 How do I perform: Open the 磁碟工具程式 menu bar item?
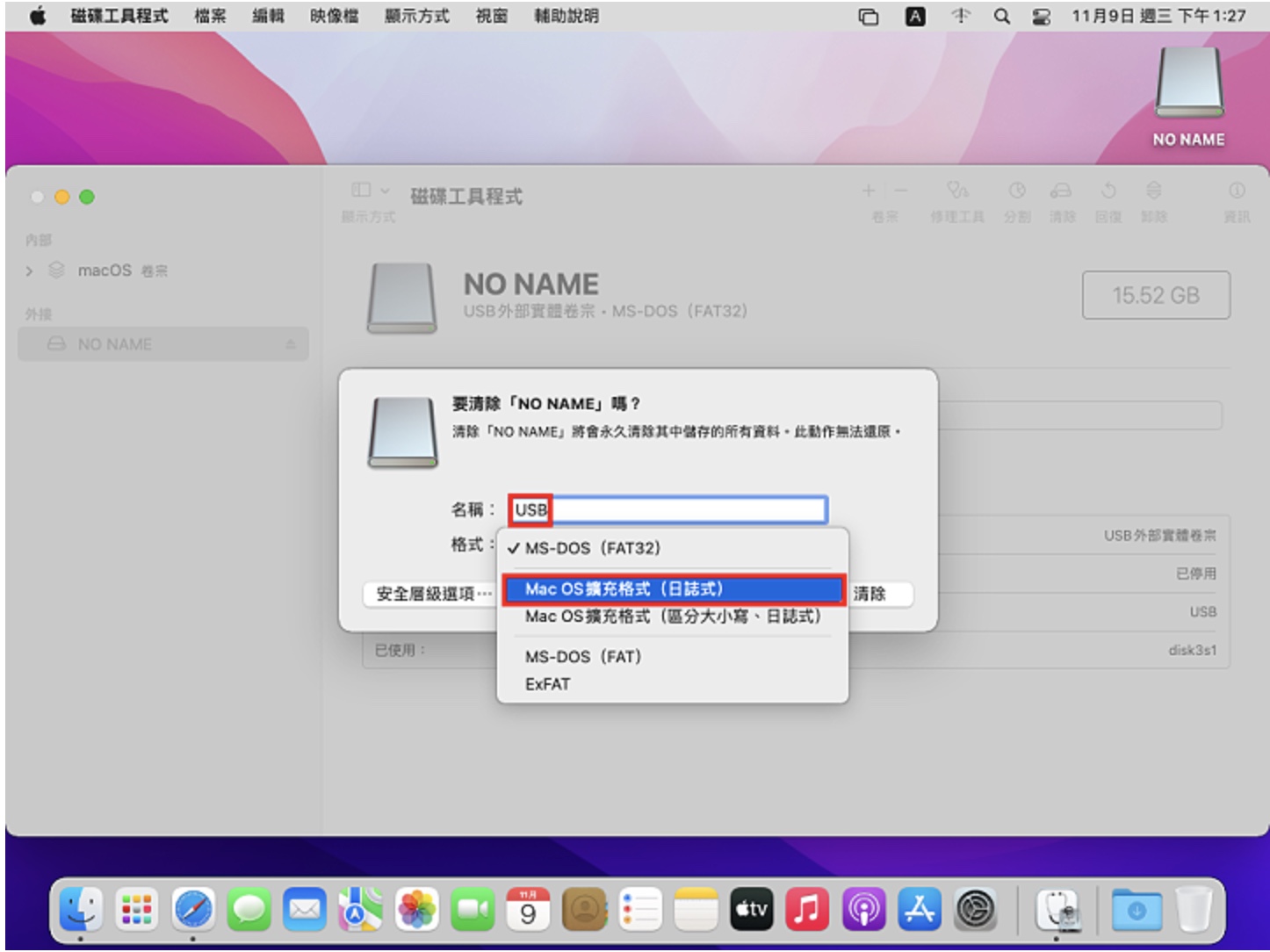pyautogui.click(x=119, y=16)
